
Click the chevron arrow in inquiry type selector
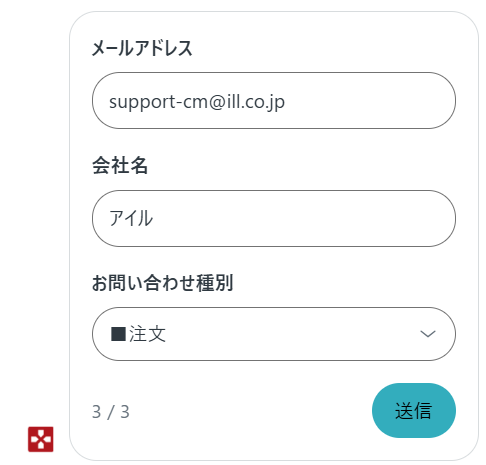click(x=428, y=334)
